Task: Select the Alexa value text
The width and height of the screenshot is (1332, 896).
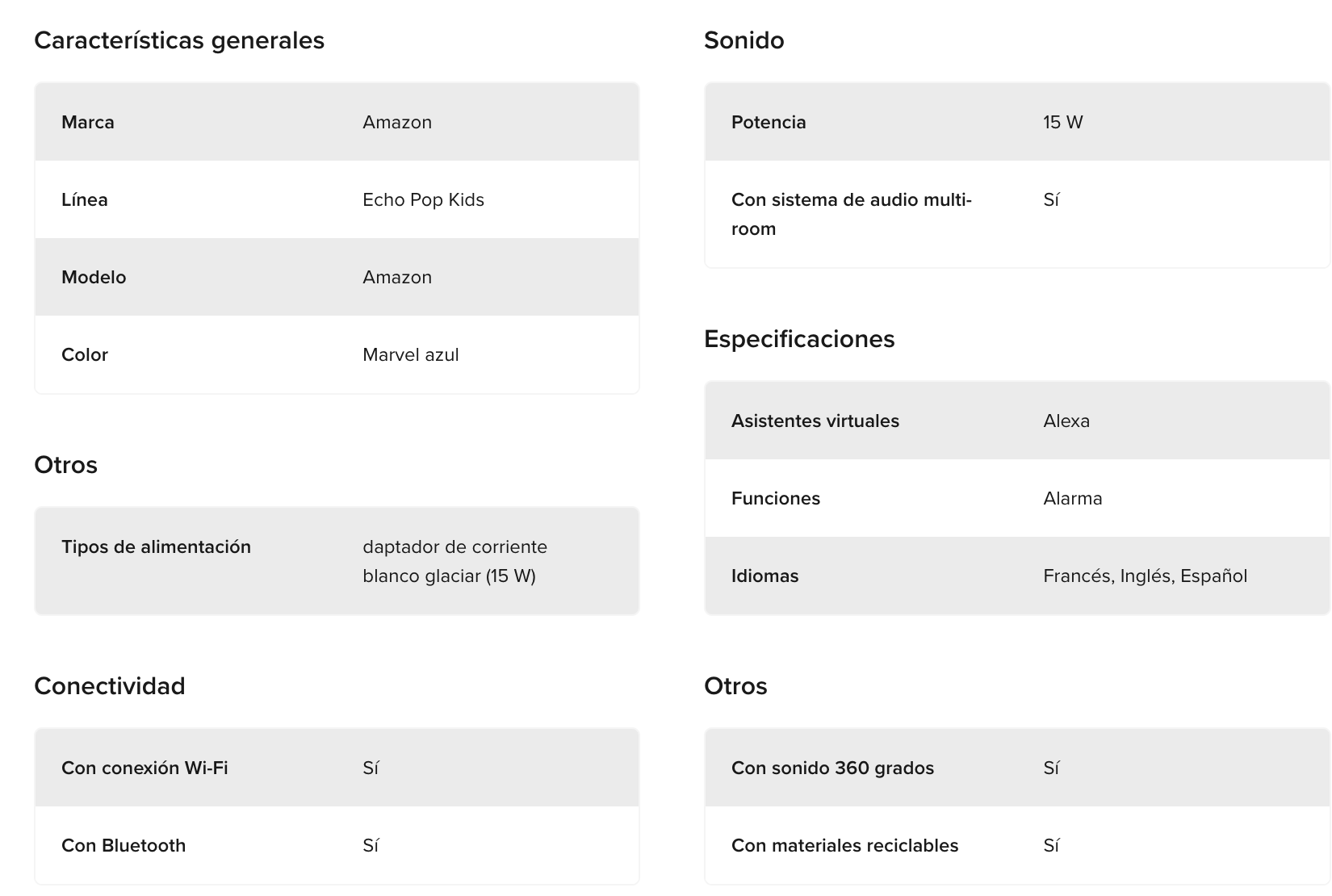Action: click(x=1066, y=421)
